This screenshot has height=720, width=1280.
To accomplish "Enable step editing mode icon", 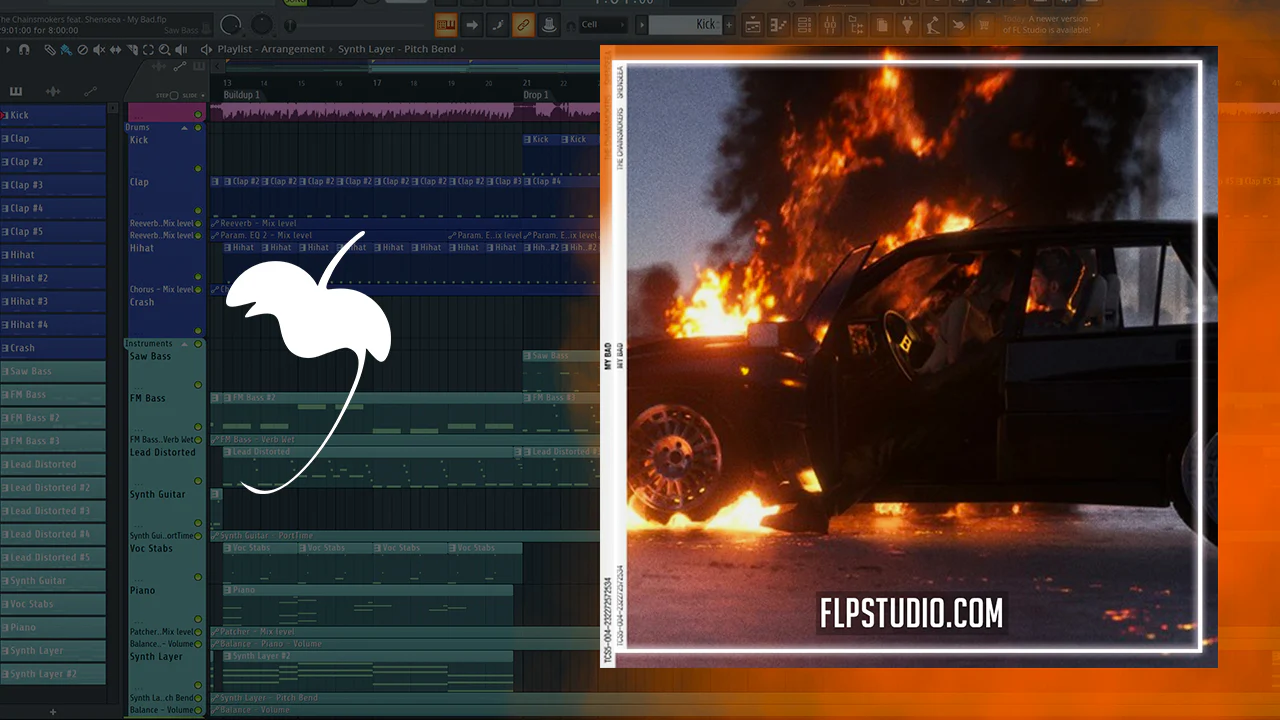I will click(497, 24).
